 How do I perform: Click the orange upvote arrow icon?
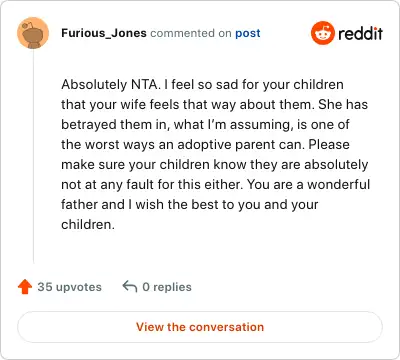tap(25, 287)
